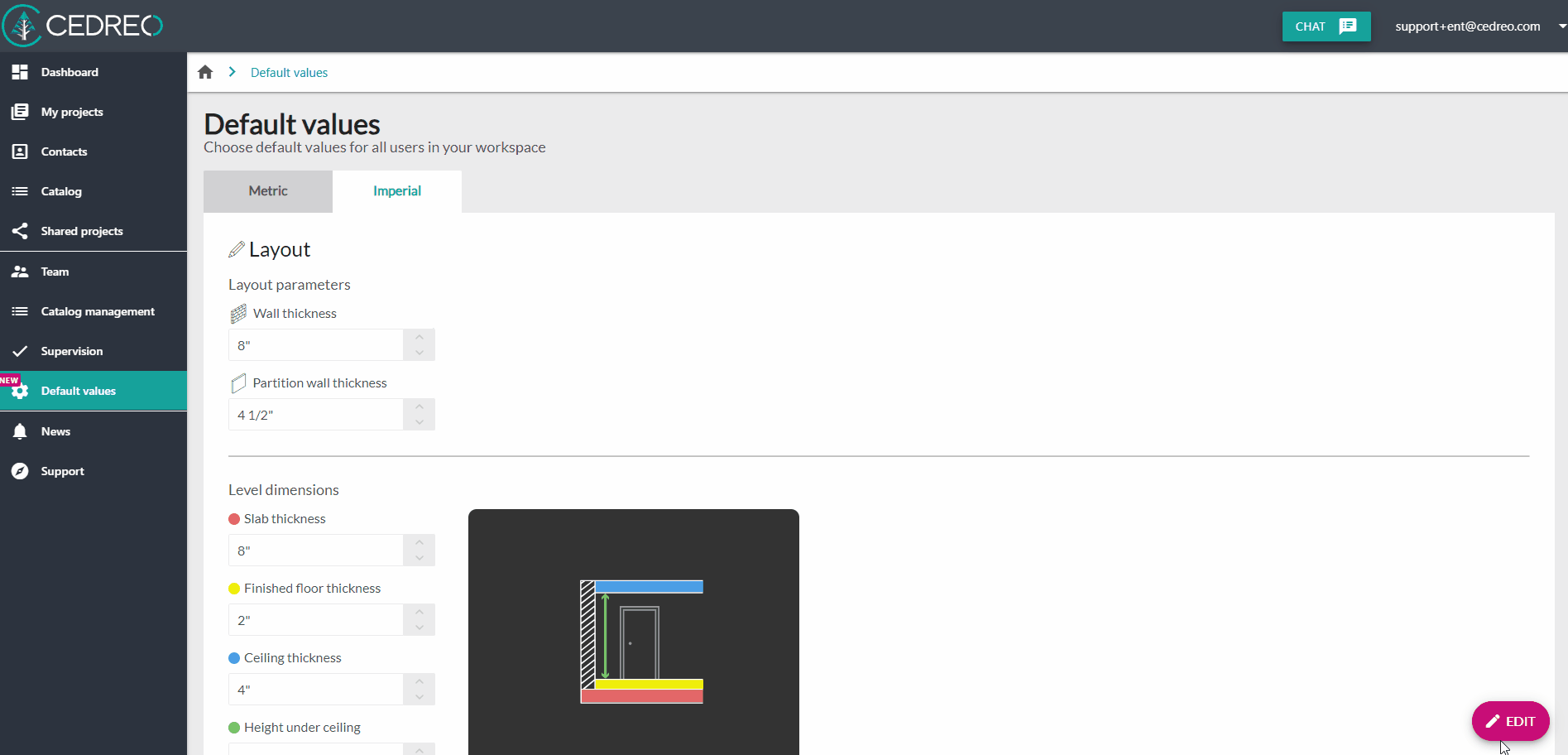Open the Support page
Screen dimensions: 1568x755
(x=62, y=470)
